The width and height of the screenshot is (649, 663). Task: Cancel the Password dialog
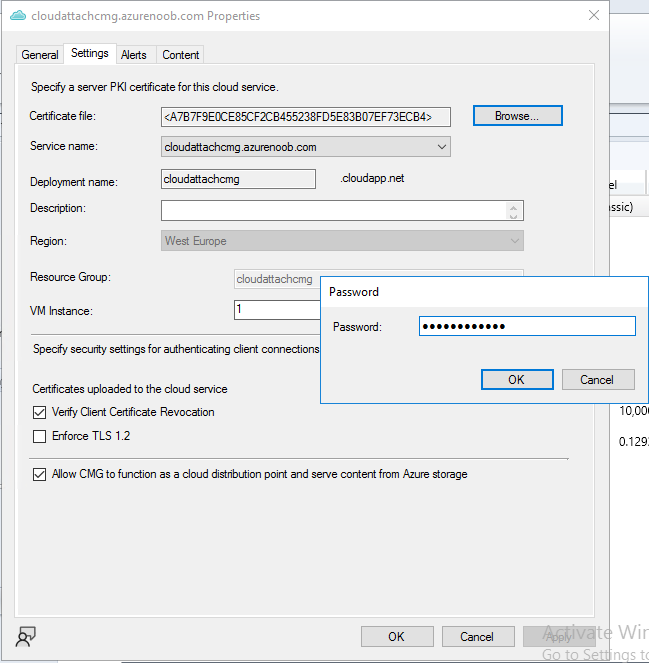tap(598, 380)
